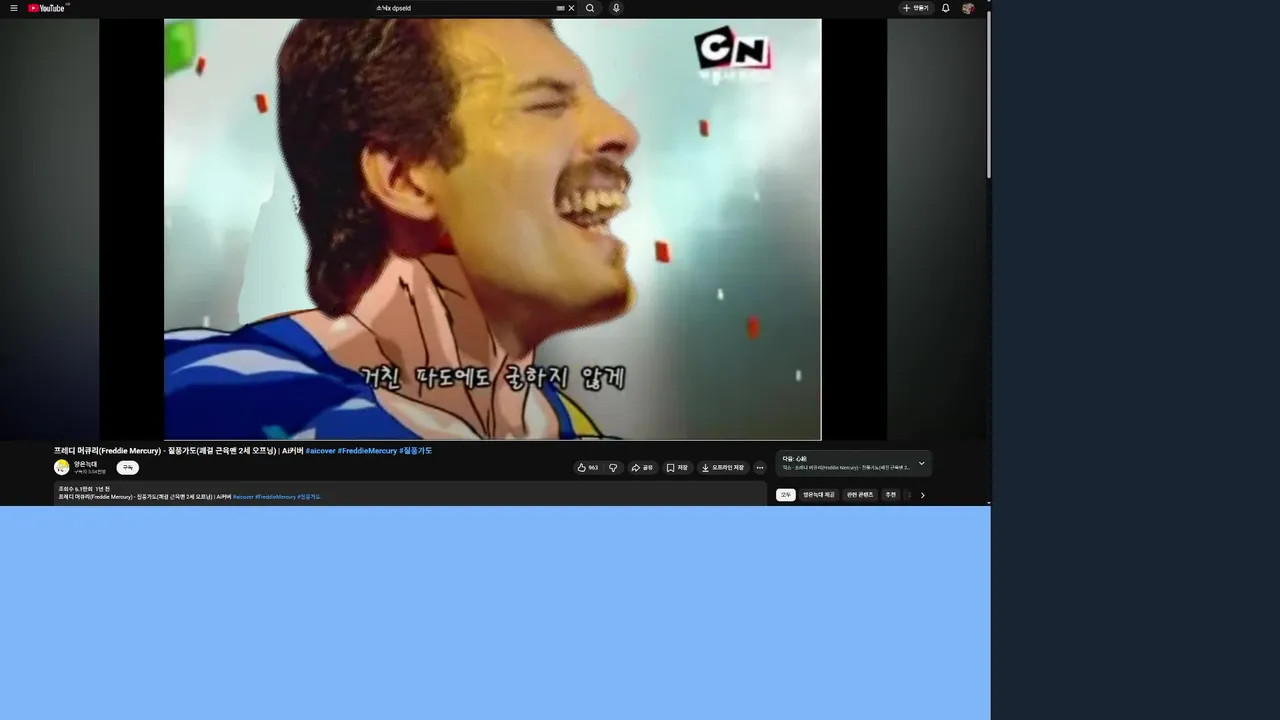
Task: Open the #FreddieMercury hashtag in the title
Action: pyautogui.click(x=367, y=451)
